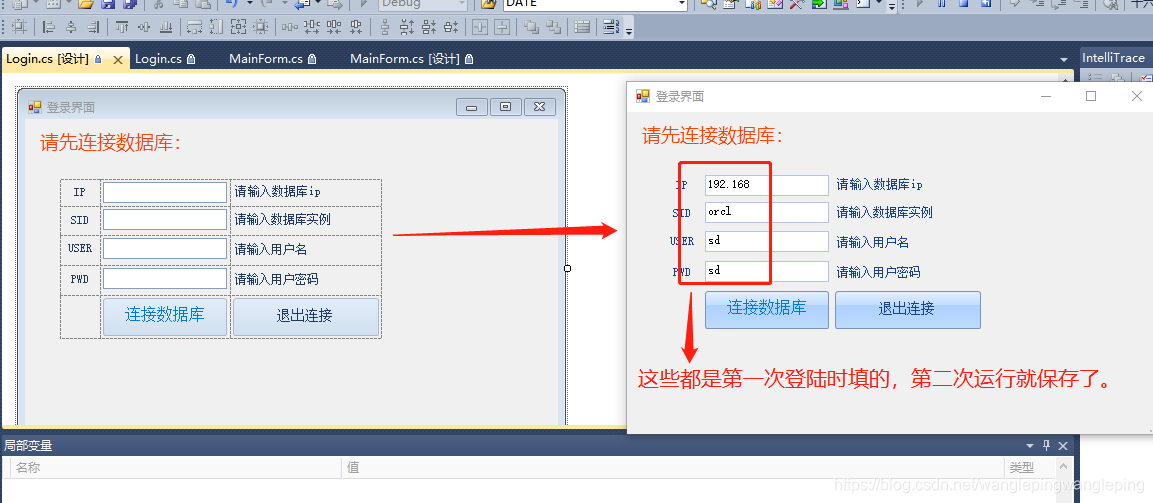Click the Align Bottoms layout icon
The height and width of the screenshot is (503, 1153).
point(166,29)
